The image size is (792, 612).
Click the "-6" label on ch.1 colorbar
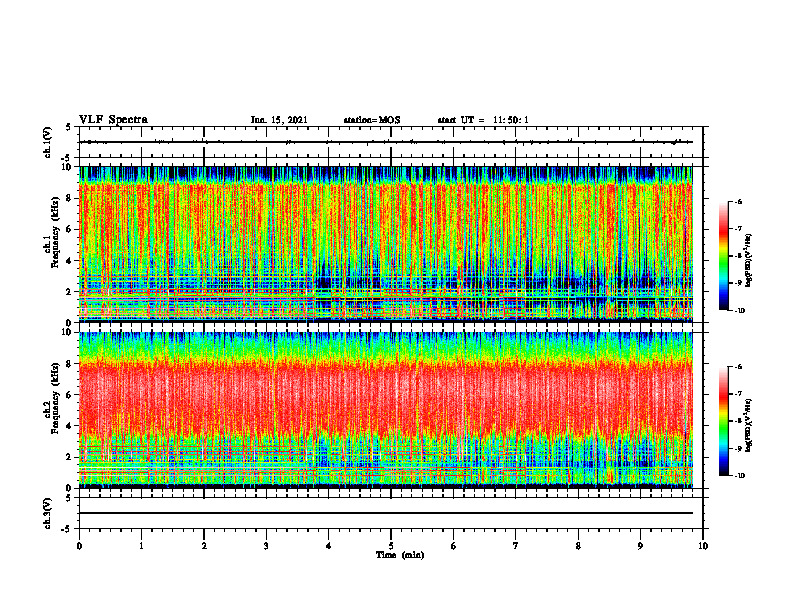click(737, 201)
